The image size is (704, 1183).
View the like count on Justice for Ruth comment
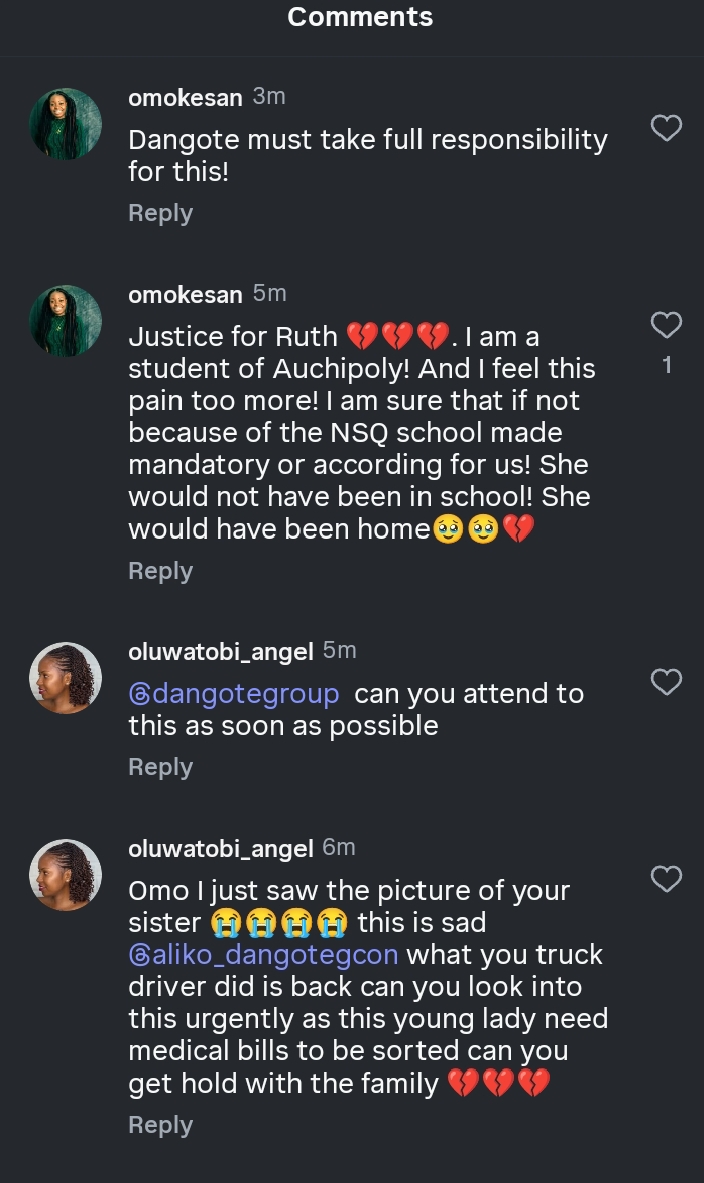(667, 366)
